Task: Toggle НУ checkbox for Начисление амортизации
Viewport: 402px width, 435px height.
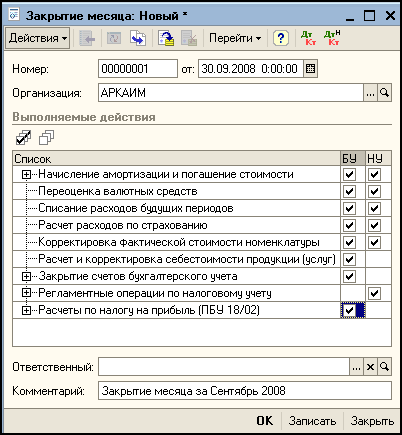Action: [x=374, y=174]
